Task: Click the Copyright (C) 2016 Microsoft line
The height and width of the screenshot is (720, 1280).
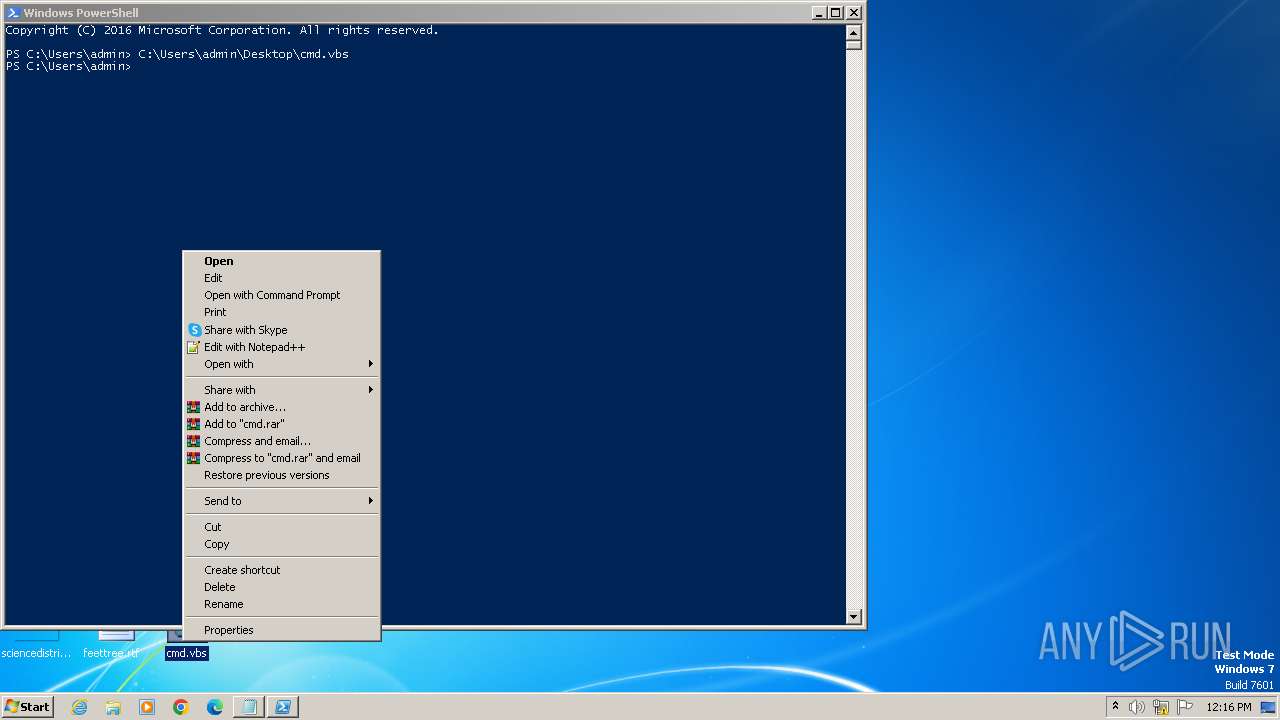Action: click(x=222, y=30)
